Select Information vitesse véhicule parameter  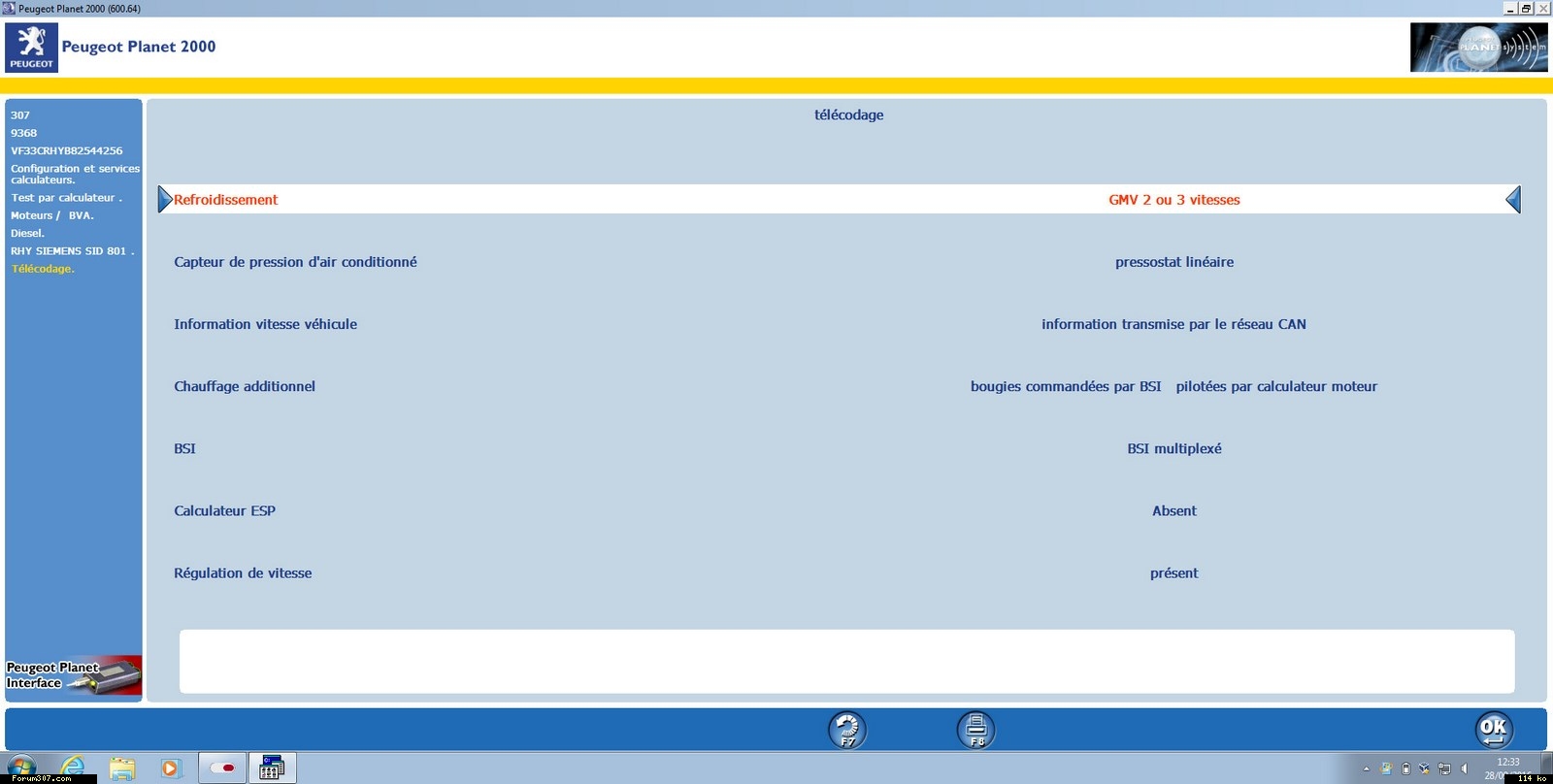coord(265,324)
